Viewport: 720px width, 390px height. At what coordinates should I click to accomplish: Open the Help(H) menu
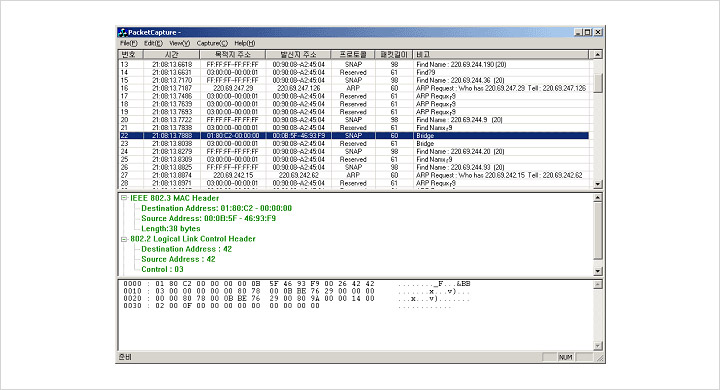(x=245, y=43)
